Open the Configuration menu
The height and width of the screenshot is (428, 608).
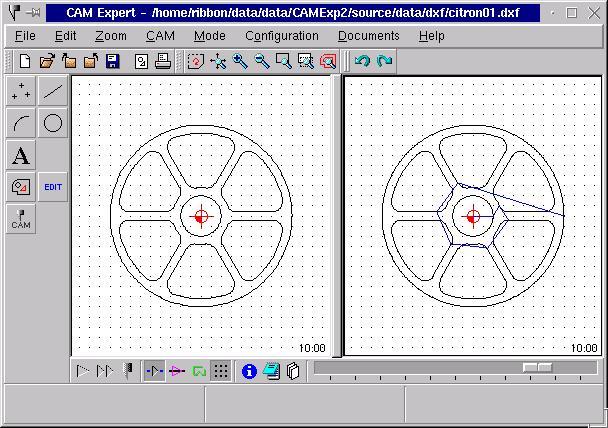click(282, 35)
